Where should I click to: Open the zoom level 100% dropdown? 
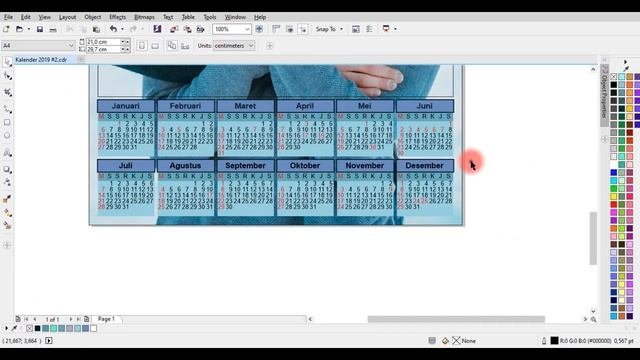pyautogui.click(x=247, y=29)
